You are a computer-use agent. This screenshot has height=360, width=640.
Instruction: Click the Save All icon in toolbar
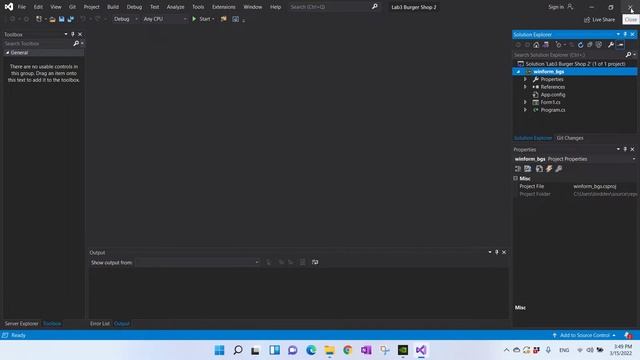point(71,19)
